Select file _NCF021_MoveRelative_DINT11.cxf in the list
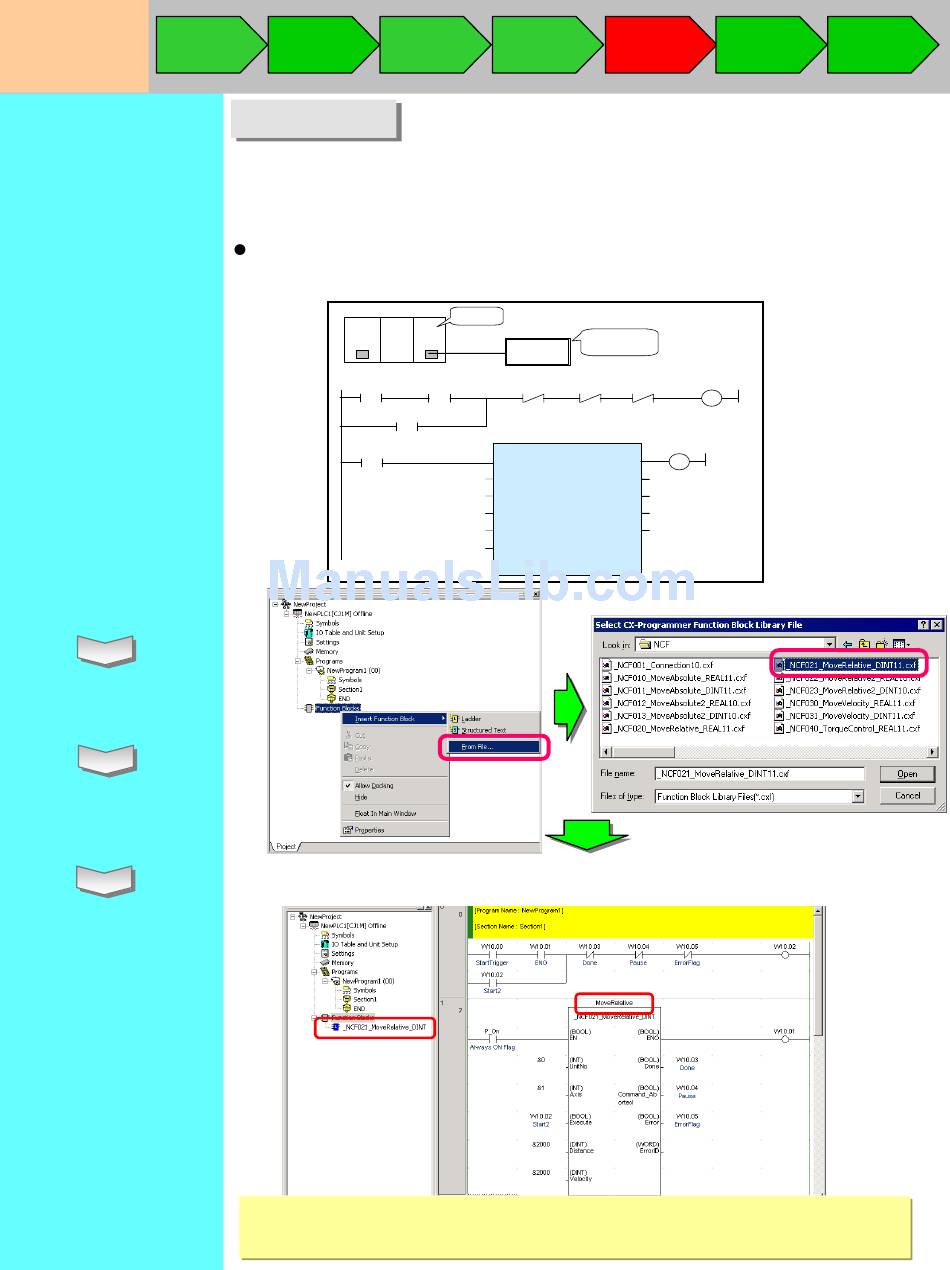This screenshot has height=1270, width=950. coord(844,664)
